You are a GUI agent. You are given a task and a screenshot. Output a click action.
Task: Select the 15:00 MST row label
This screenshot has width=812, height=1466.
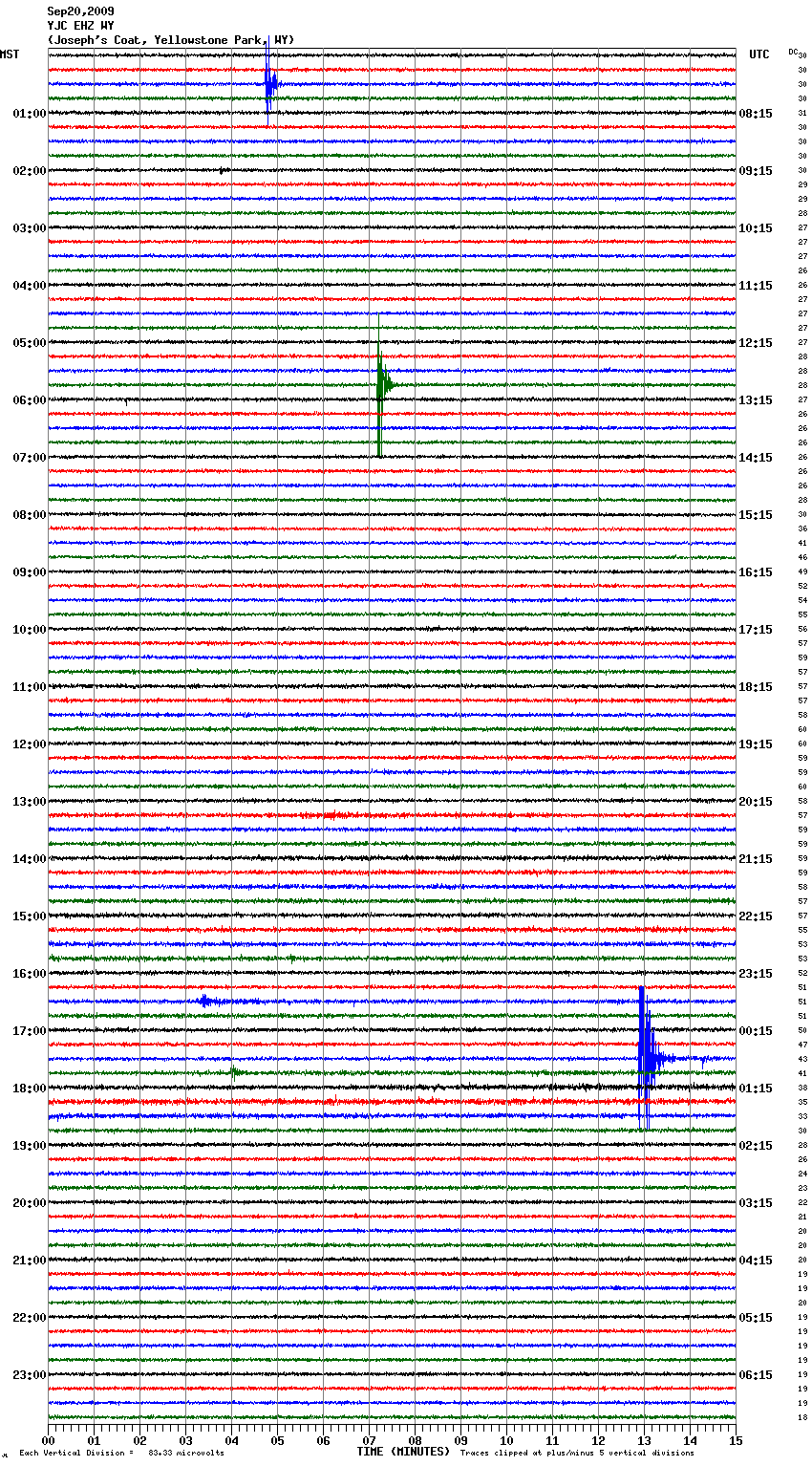pos(29,916)
